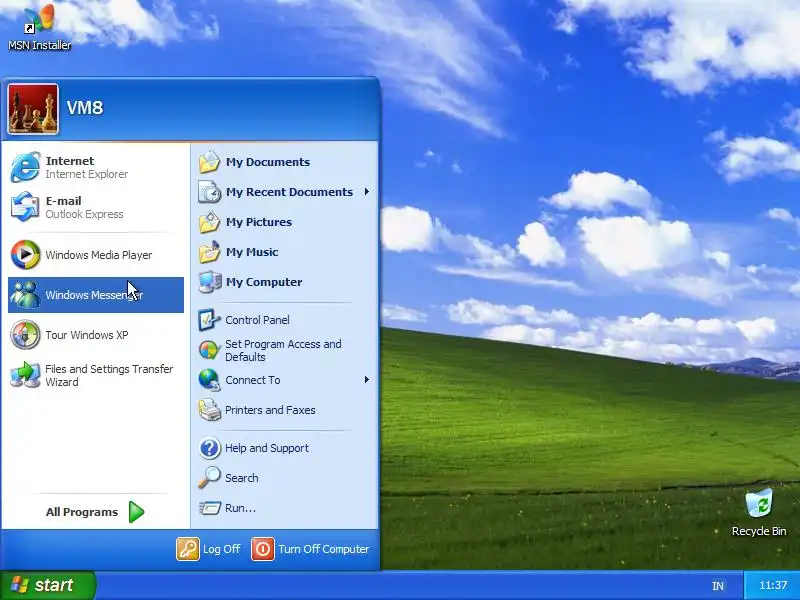Select the All Programs label
The width and height of the screenshot is (800, 600).
(82, 512)
